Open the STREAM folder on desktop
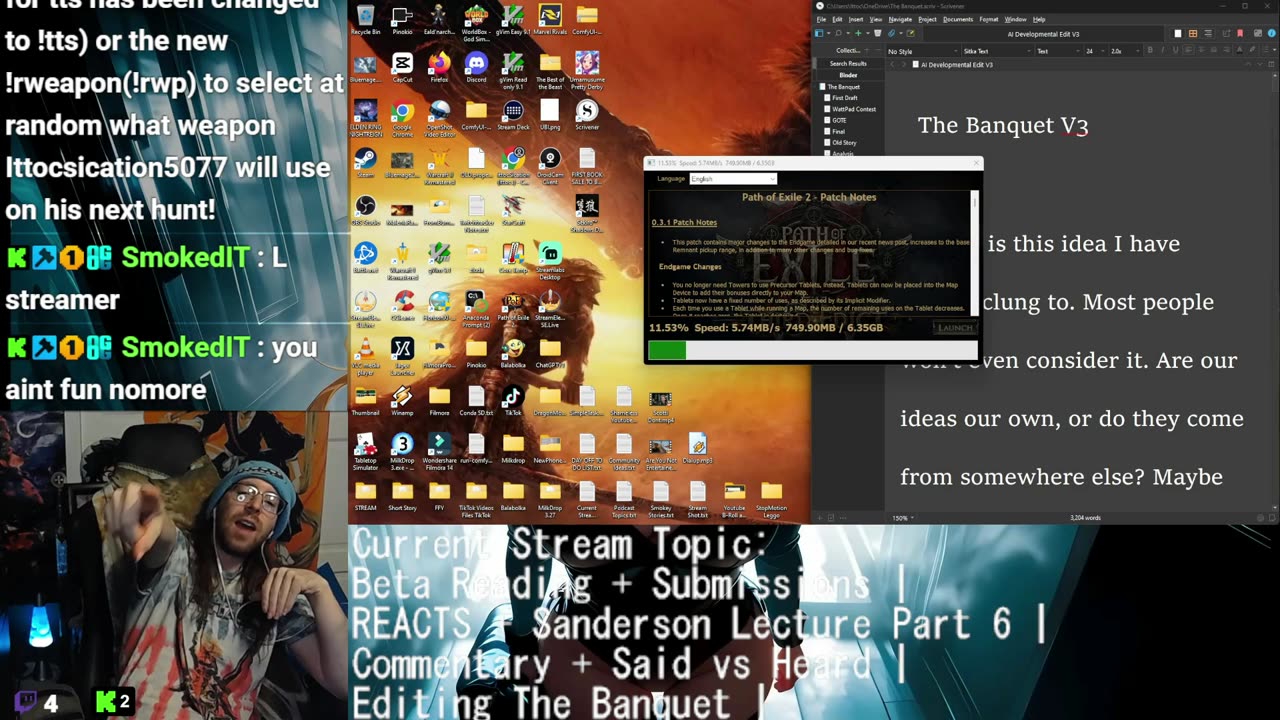 click(x=365, y=497)
